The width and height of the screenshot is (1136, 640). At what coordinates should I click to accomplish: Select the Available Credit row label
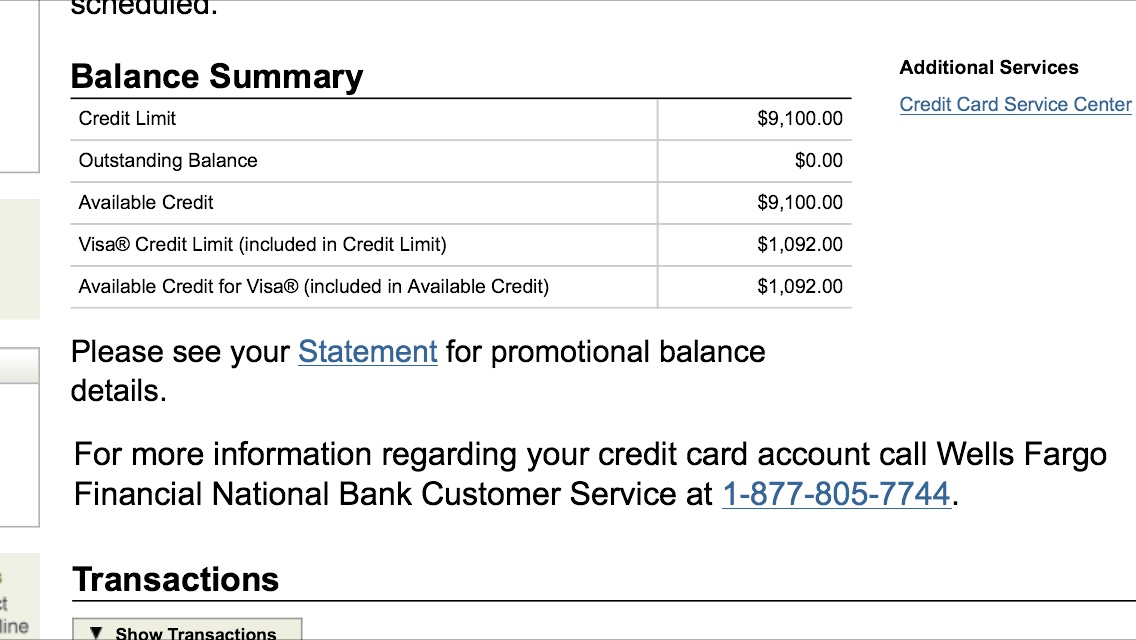pyautogui.click(x=146, y=203)
